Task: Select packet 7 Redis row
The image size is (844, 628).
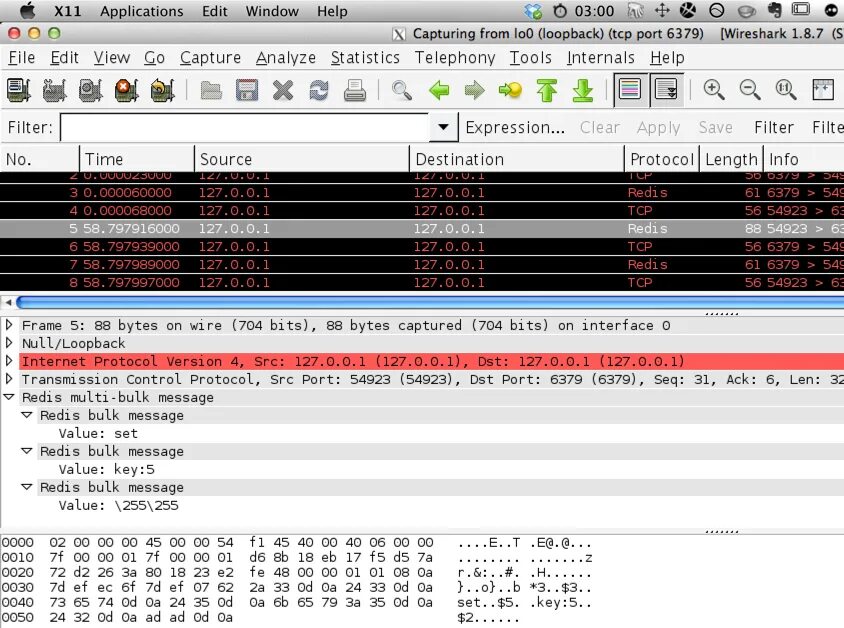Action: 422,265
